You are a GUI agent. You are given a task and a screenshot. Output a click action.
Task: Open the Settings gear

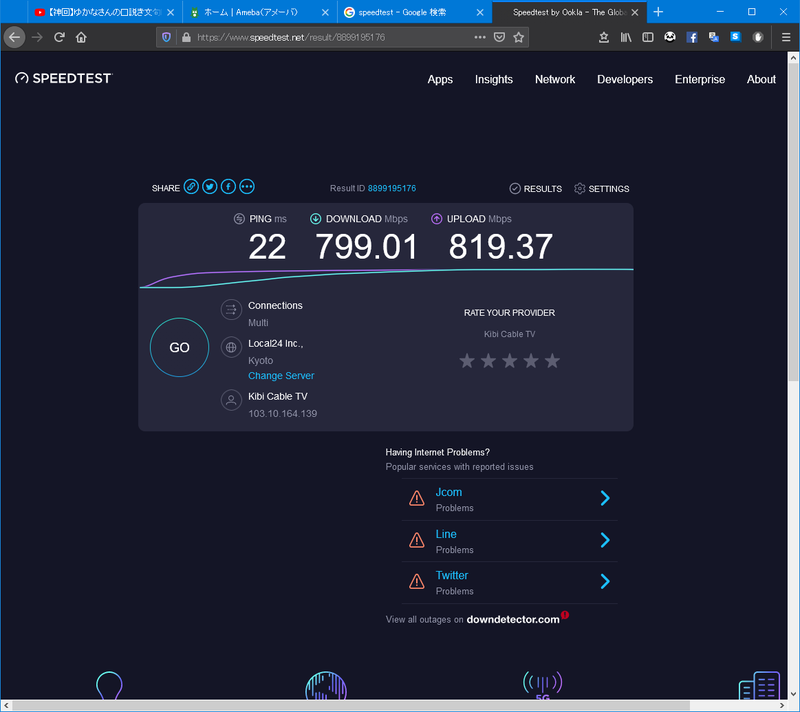click(602, 188)
